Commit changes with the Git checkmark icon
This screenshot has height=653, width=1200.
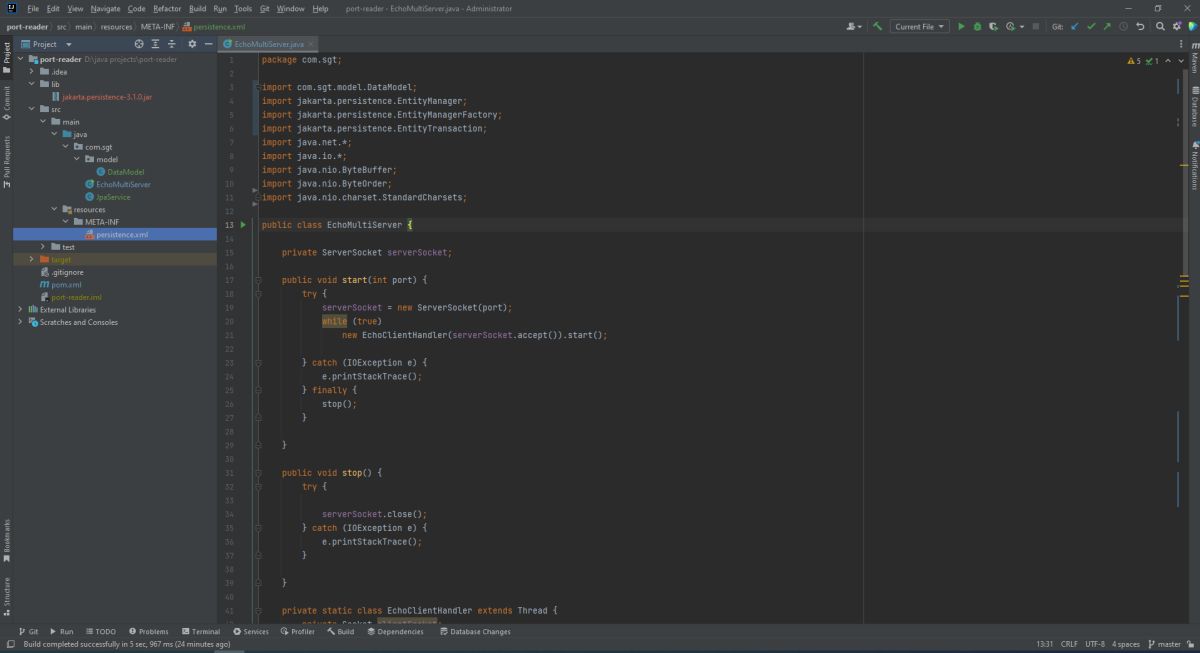coord(1091,26)
